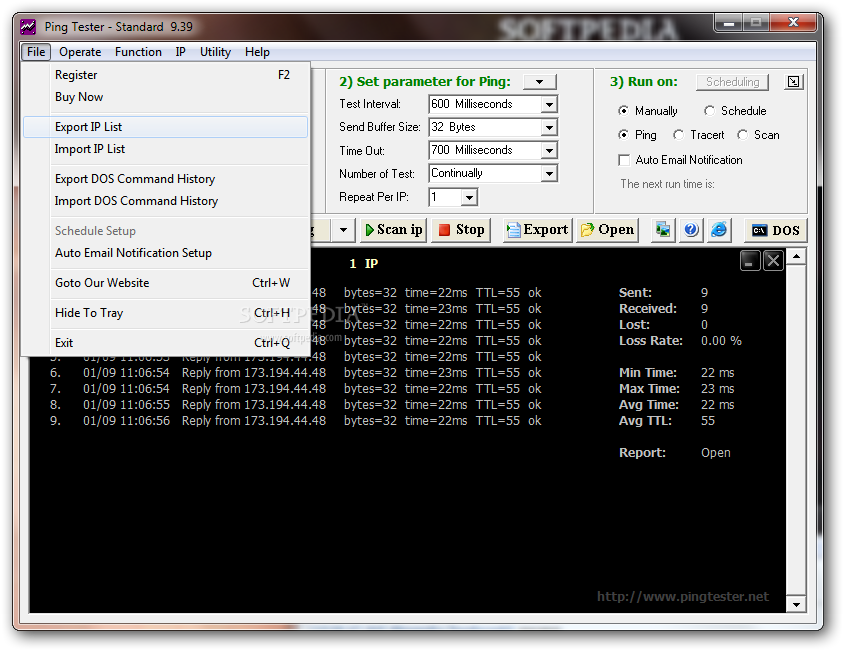Click the Loss Rate 0.00 % value
Image resolution: width=844 pixels, height=651 pixels.
coord(721,341)
